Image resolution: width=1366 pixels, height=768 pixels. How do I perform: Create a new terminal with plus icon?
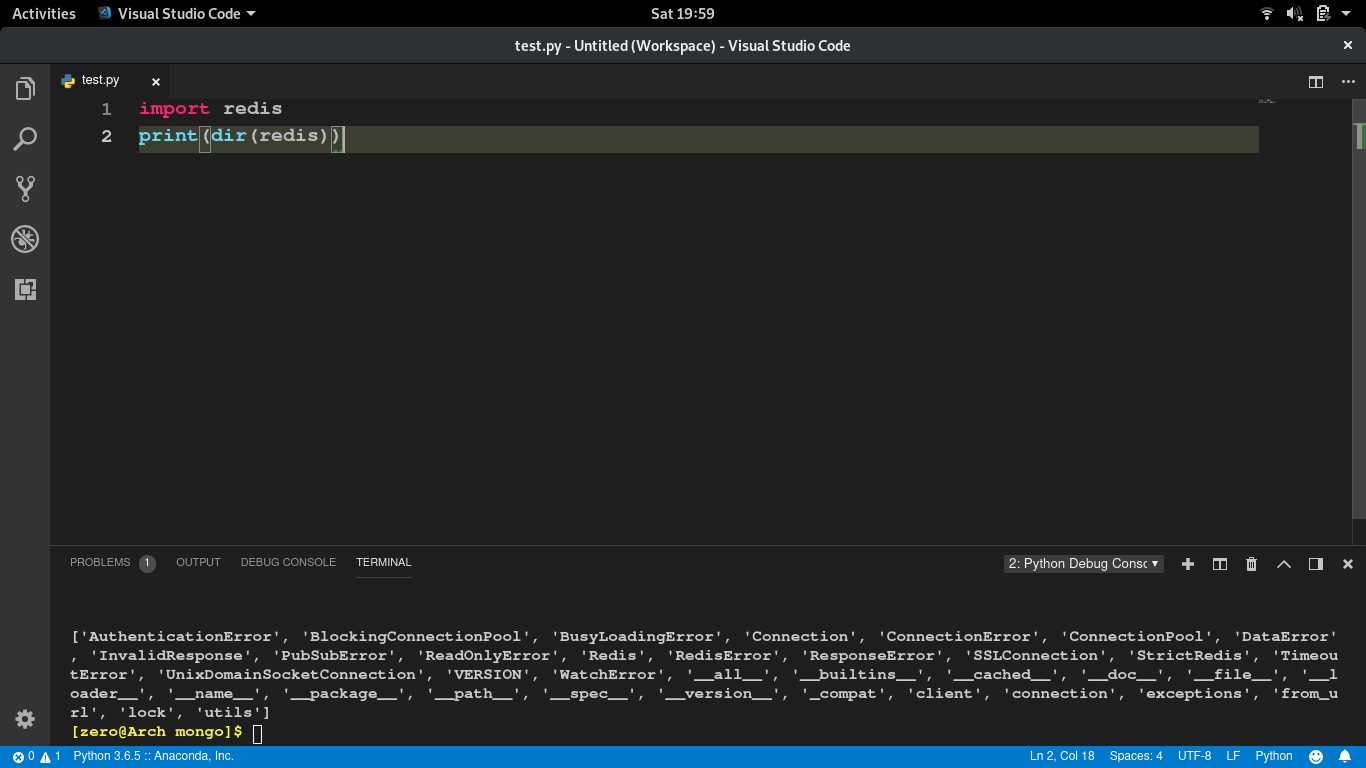pos(1188,564)
